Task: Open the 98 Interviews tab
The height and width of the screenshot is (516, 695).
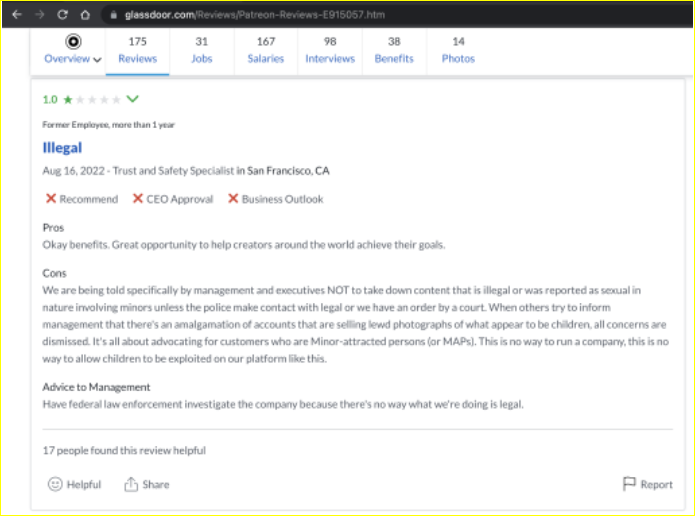Action: pos(330,50)
